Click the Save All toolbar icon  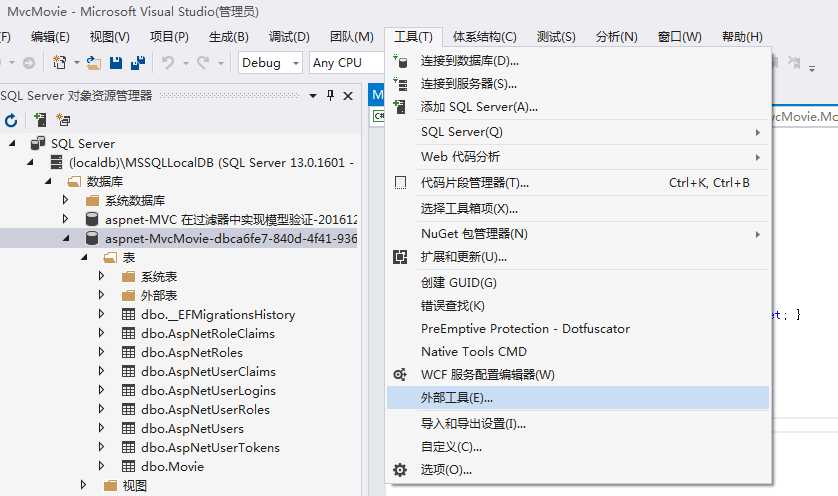138,63
